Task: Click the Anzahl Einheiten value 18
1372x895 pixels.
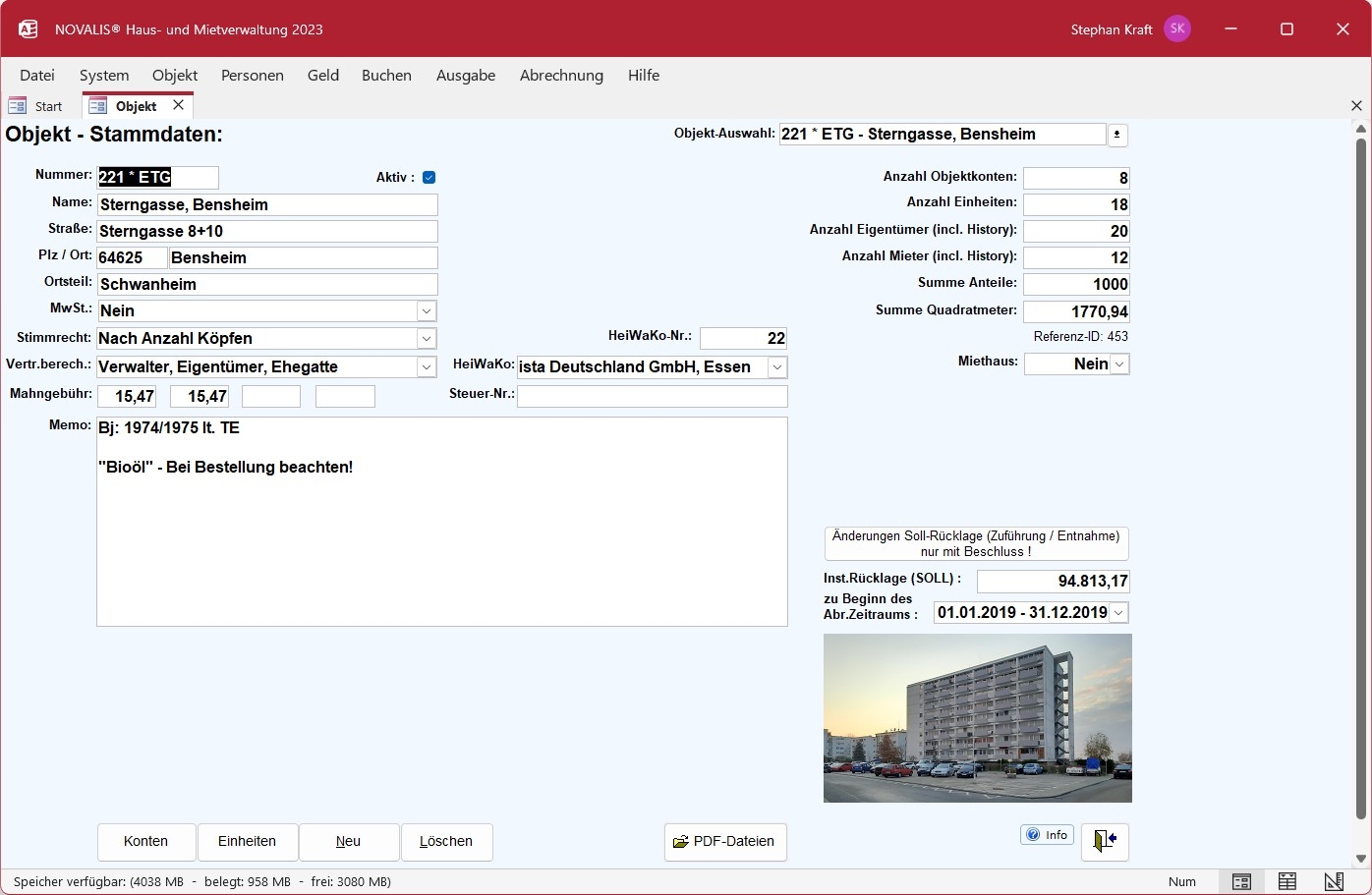Action: [x=1076, y=204]
